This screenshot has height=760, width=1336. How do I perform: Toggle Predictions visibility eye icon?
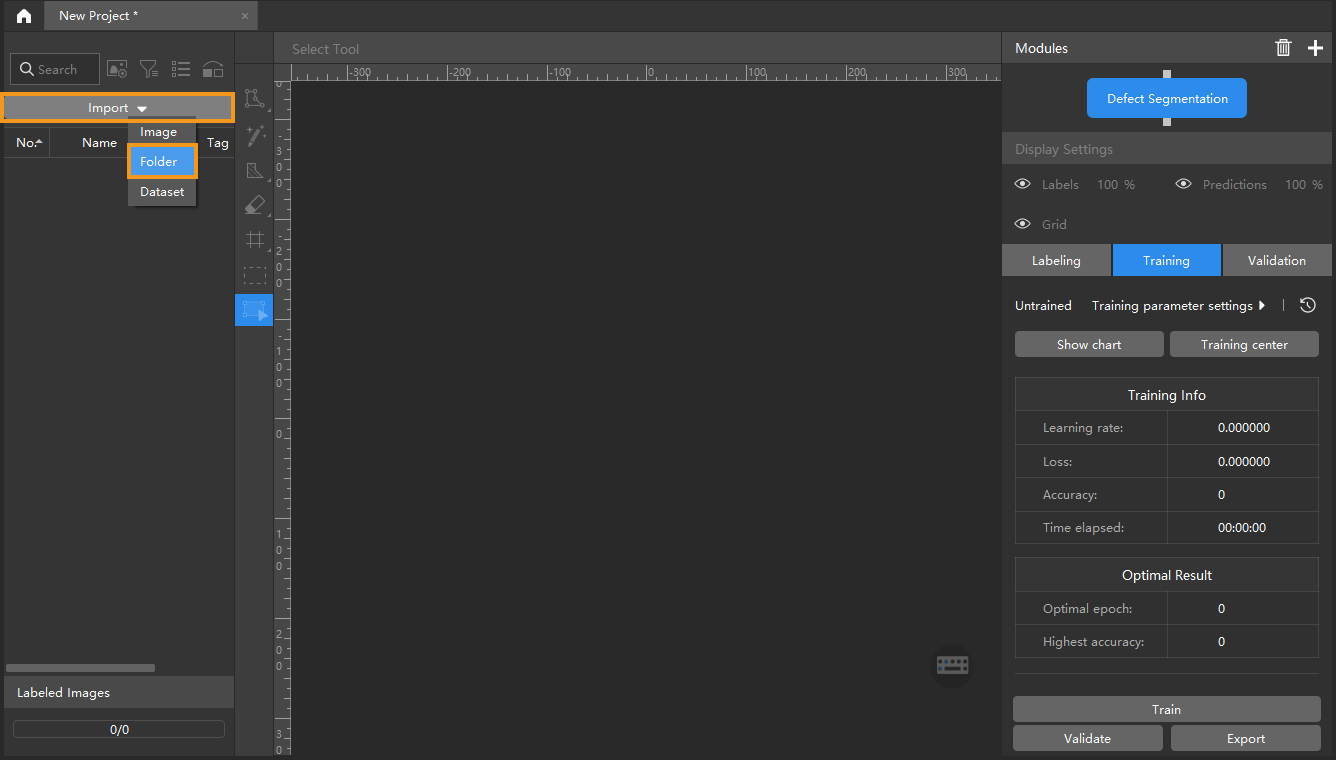1183,184
